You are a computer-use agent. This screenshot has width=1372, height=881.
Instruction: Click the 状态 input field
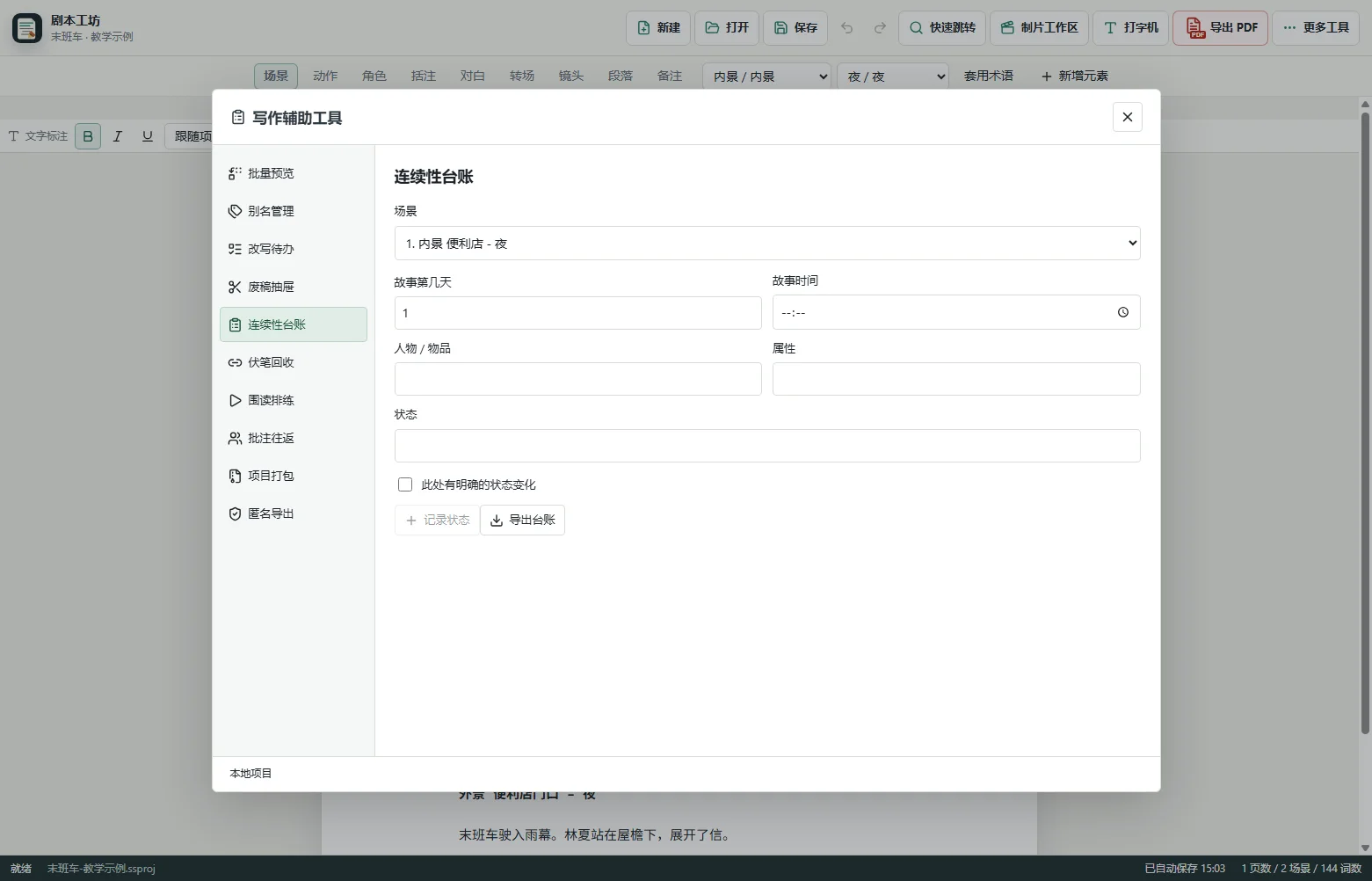tap(767, 446)
